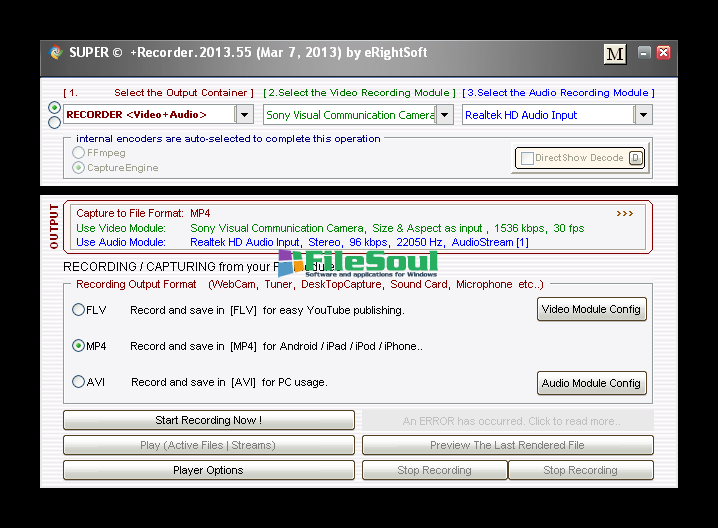Select the FLV recording format
The width and height of the screenshot is (718, 528).
point(79,310)
